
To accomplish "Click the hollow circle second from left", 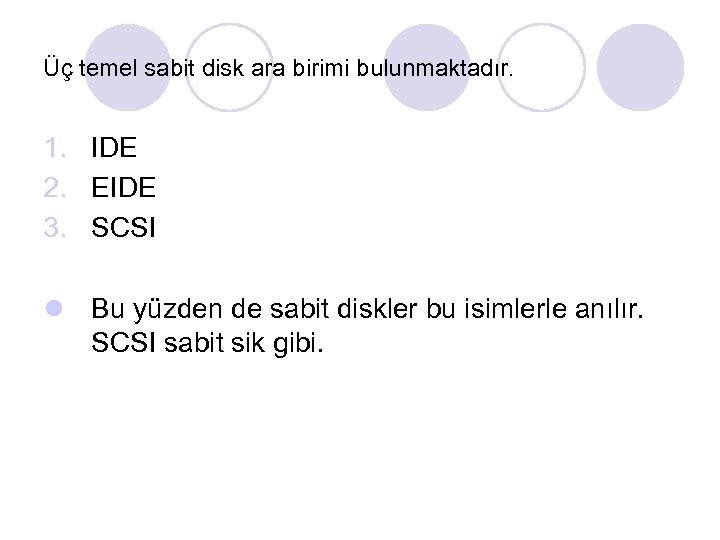I will pos(230,67).
